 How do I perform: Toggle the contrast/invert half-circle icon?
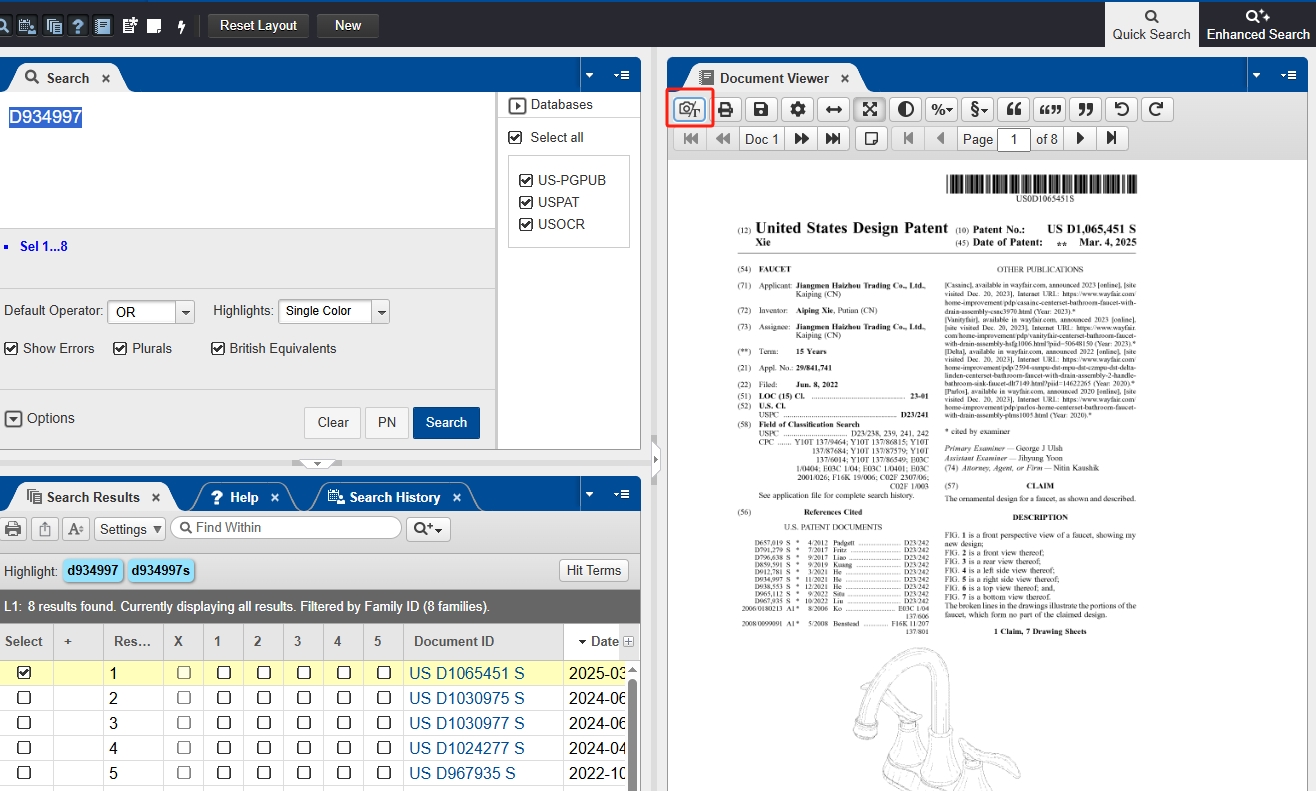(x=906, y=110)
